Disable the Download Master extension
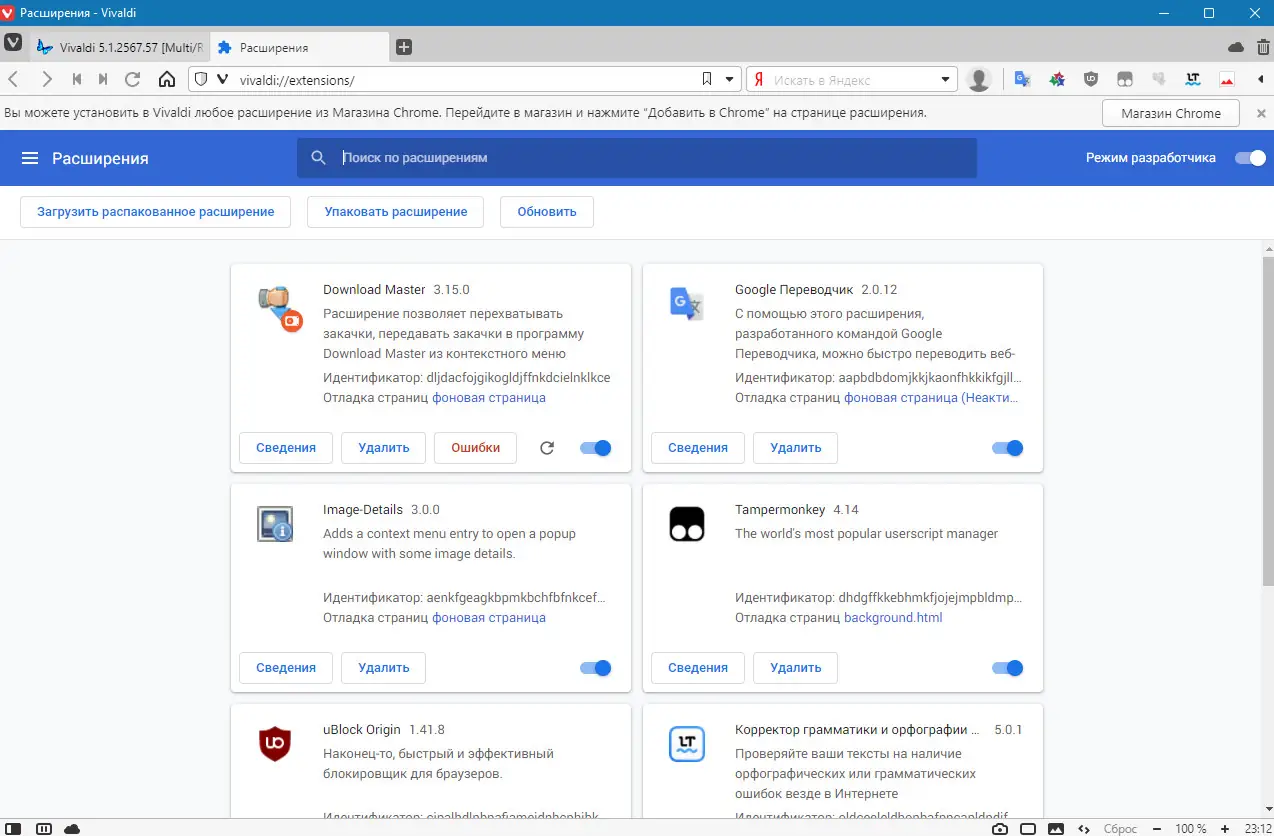This screenshot has width=1274, height=836. (x=596, y=448)
